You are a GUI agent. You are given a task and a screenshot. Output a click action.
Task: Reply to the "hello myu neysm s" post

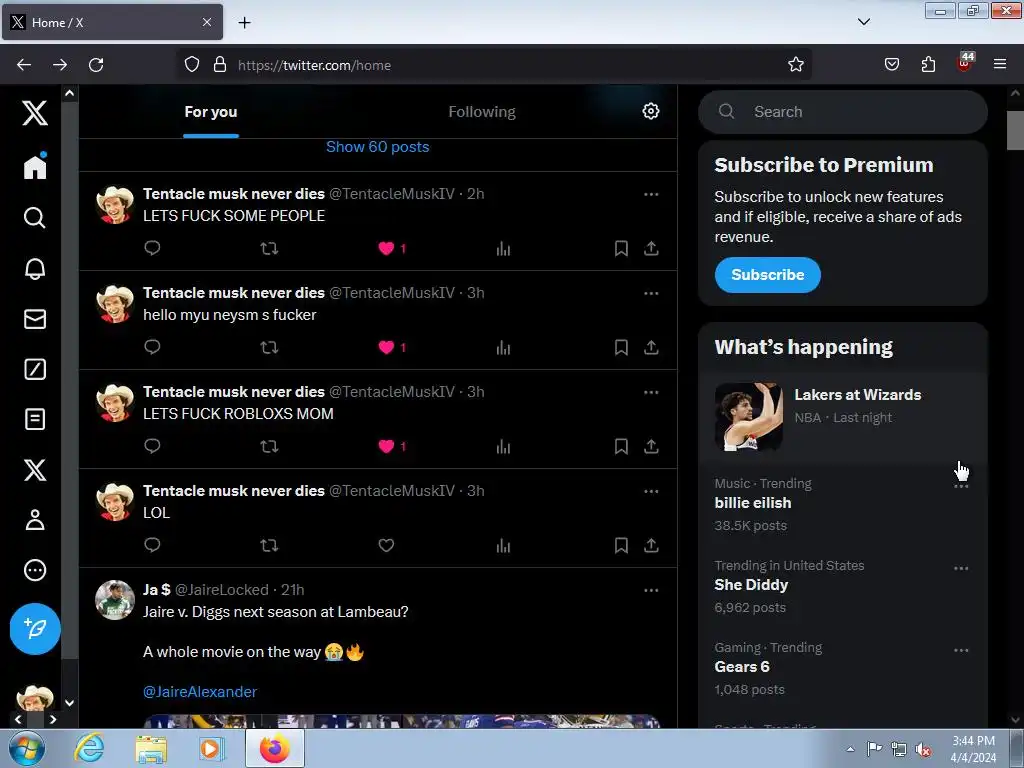pos(152,347)
